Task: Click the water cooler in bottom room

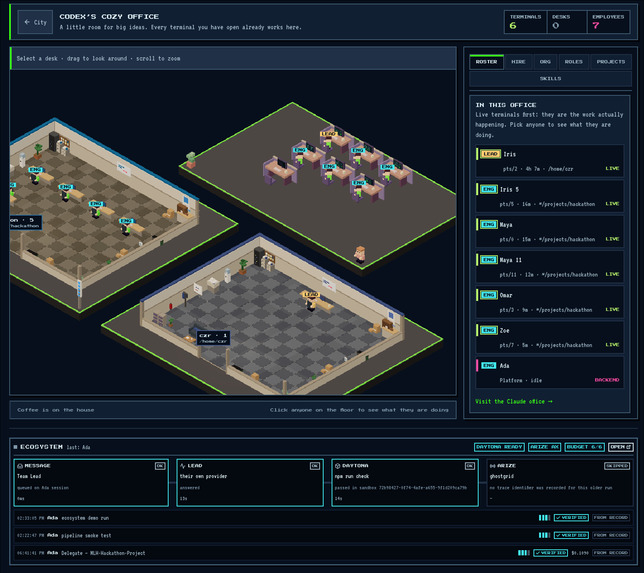Action: 227,275
